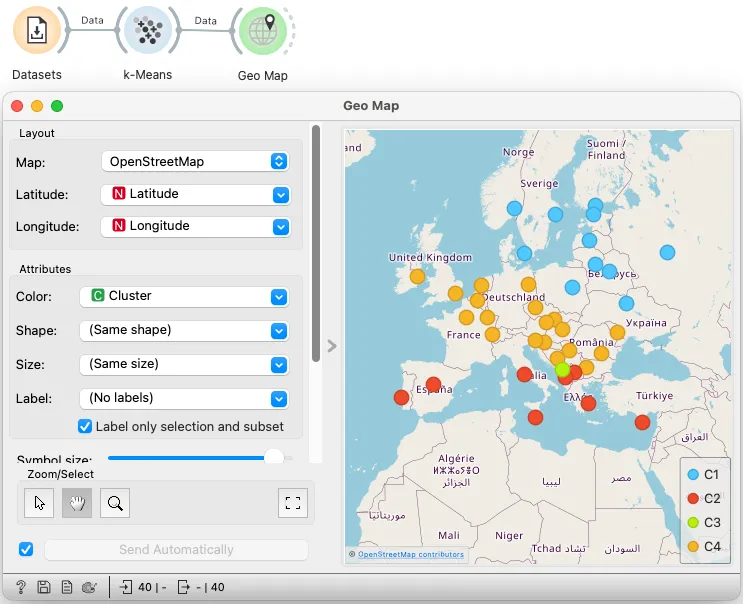Viewport: 743px width, 604px height.
Task: Select the red point near Portugal coast
Action: [401, 397]
